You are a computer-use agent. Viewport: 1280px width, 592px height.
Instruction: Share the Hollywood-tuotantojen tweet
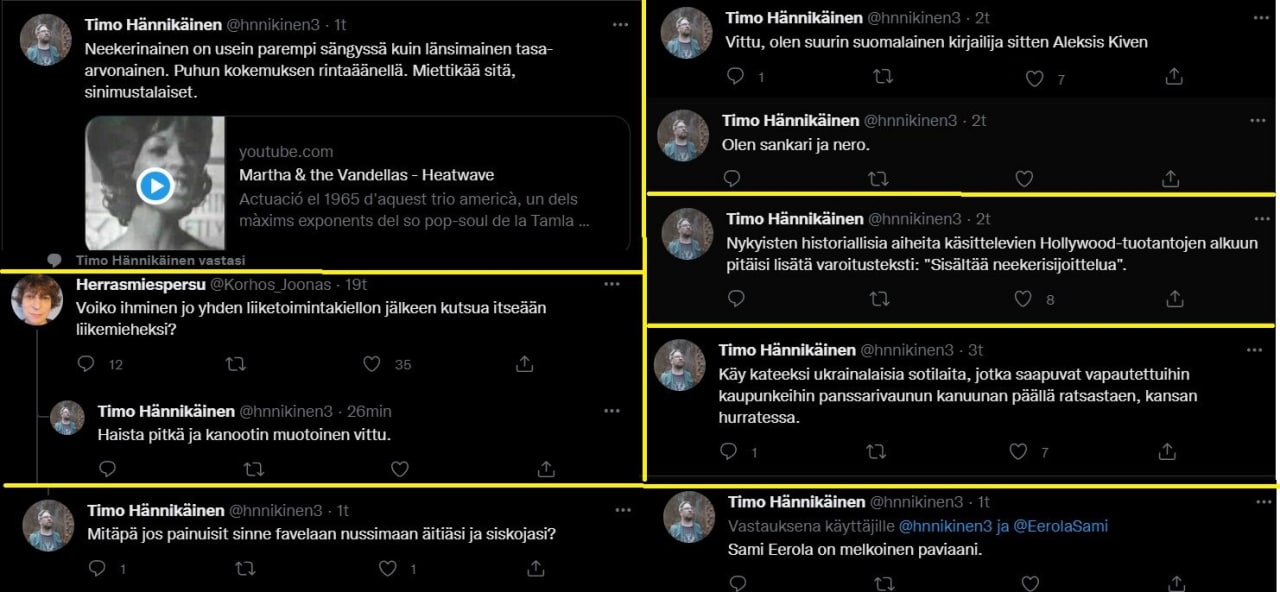click(x=1175, y=298)
